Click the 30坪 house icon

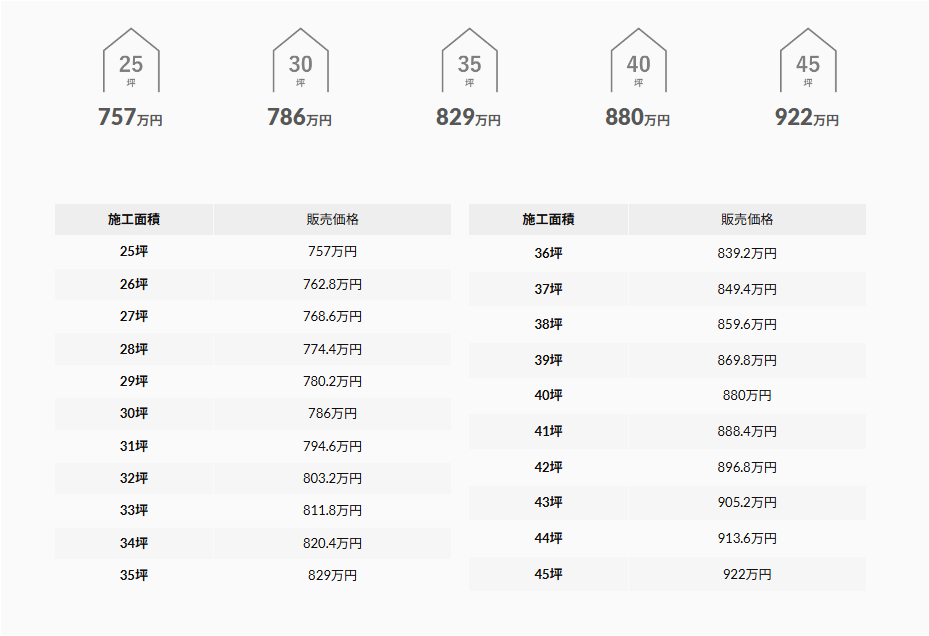pyautogui.click(x=300, y=60)
